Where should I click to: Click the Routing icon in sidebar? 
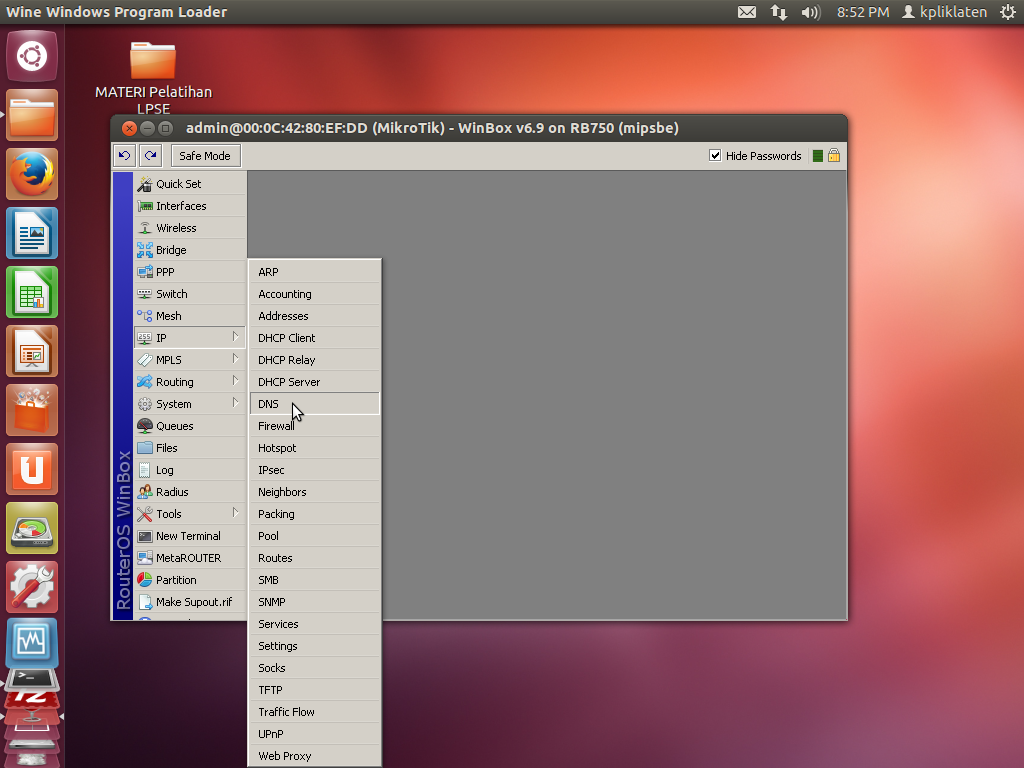(x=144, y=382)
